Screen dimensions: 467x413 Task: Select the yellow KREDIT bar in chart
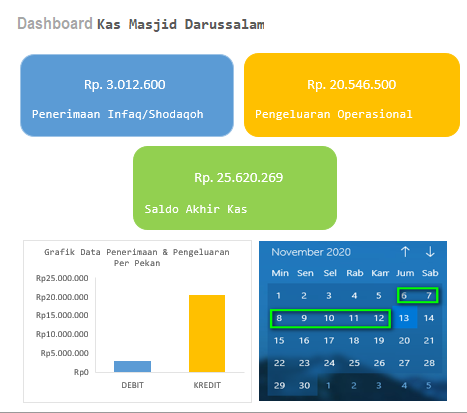(x=207, y=333)
